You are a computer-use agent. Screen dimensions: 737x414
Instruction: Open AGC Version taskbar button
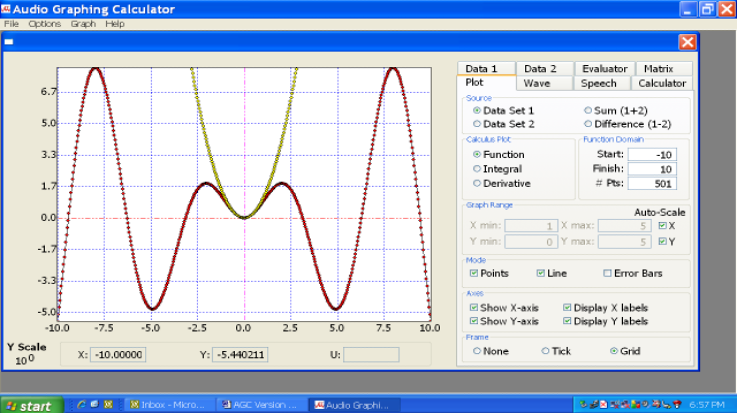click(260, 405)
